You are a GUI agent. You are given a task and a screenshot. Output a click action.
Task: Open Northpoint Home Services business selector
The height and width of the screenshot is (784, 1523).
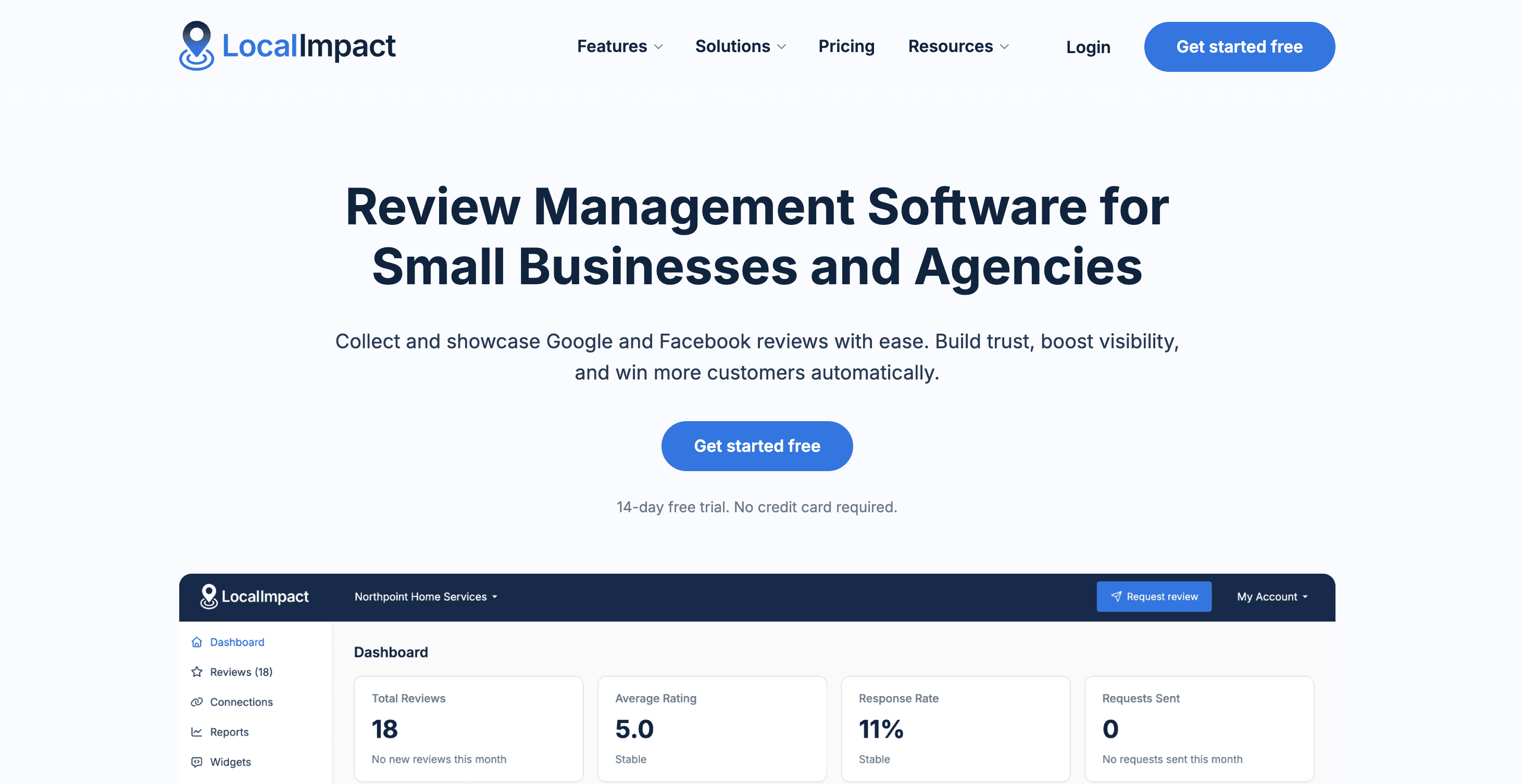pyautogui.click(x=426, y=597)
